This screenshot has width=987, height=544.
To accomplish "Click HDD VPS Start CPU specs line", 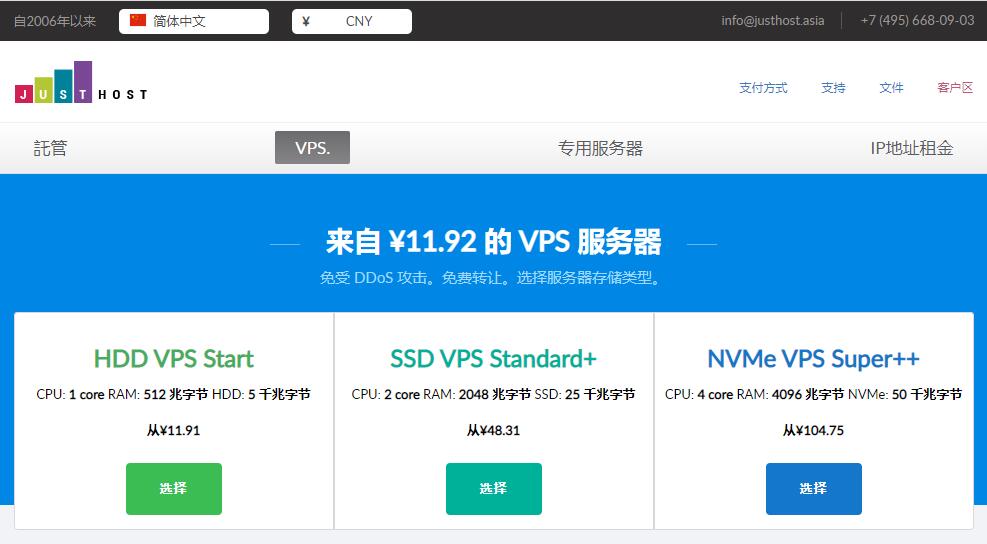I will point(174,394).
